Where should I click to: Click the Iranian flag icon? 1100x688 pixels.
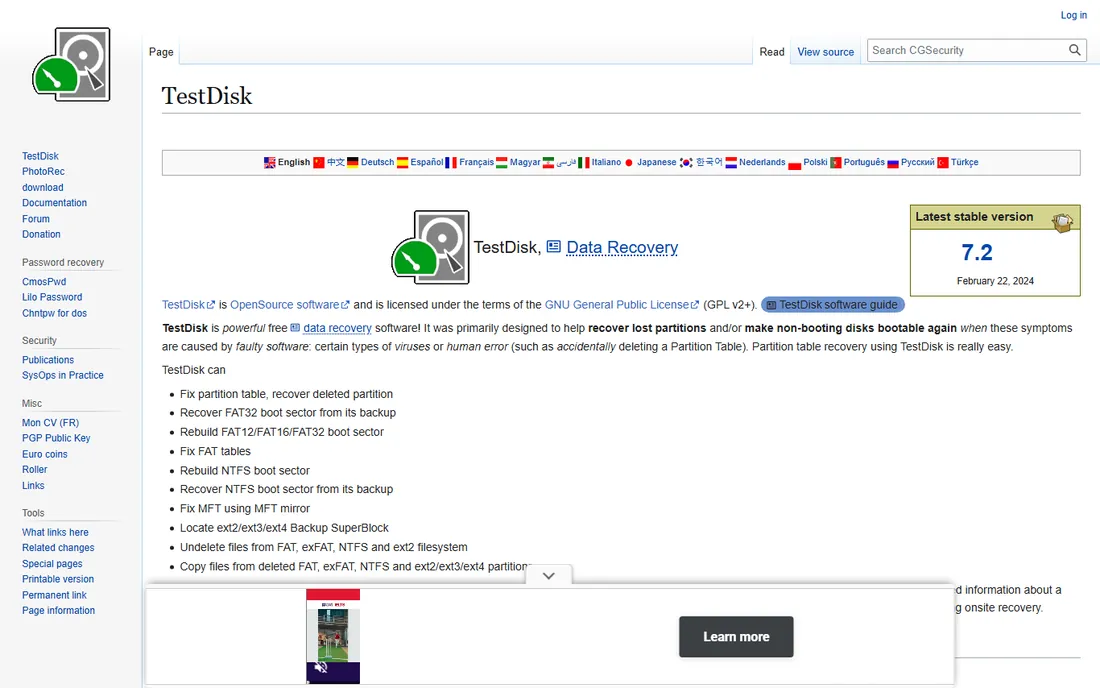coord(549,163)
